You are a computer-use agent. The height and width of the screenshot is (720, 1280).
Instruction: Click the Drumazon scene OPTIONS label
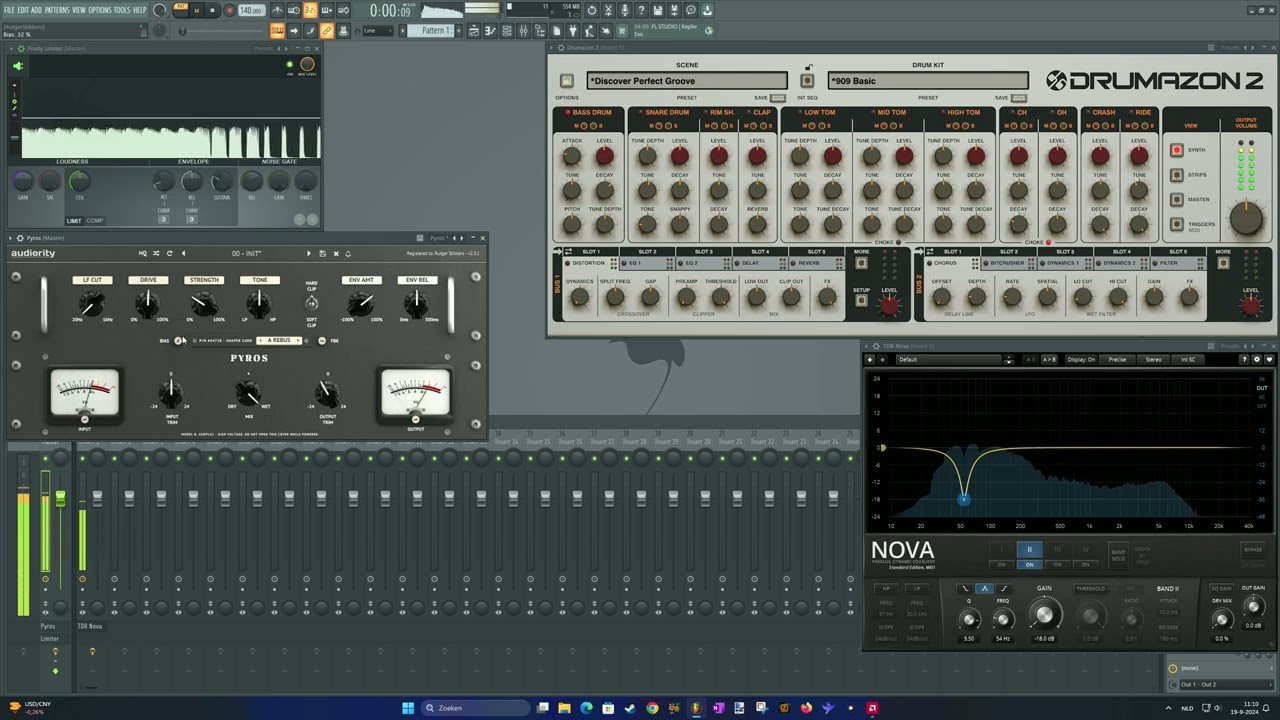point(567,98)
